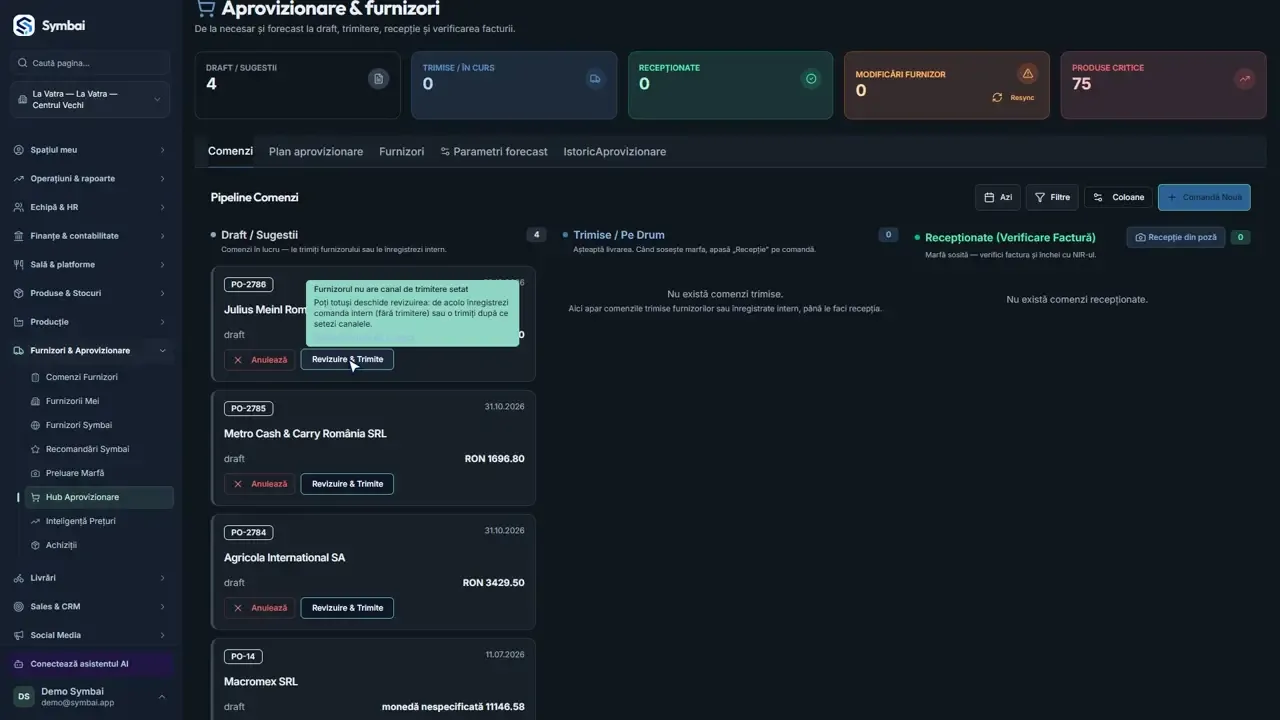This screenshot has height=720, width=1280.
Task: Click the Hub Aprovizionare cart icon
Action: click(x=36, y=497)
